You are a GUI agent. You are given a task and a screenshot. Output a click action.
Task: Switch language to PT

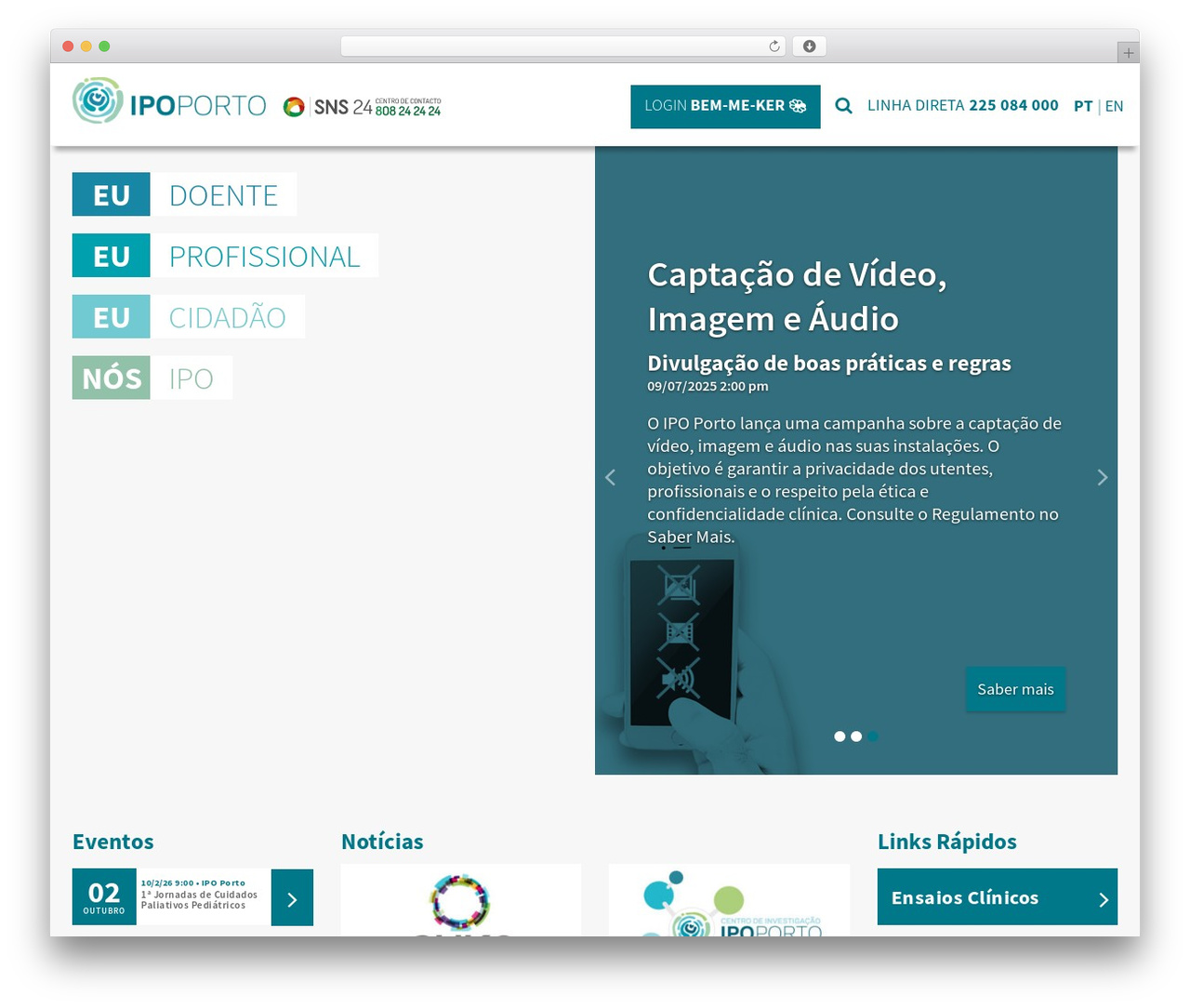pyautogui.click(x=1083, y=106)
